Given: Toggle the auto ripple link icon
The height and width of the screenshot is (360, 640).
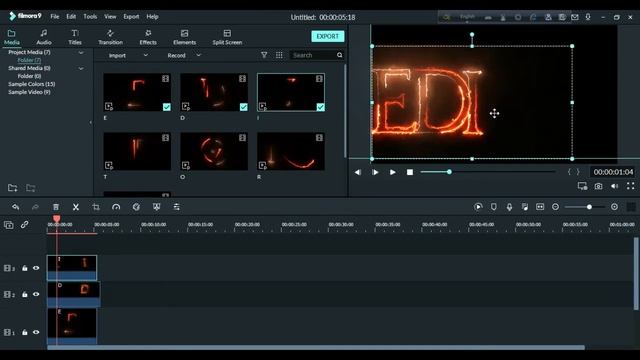Looking at the screenshot, I should click(24, 224).
